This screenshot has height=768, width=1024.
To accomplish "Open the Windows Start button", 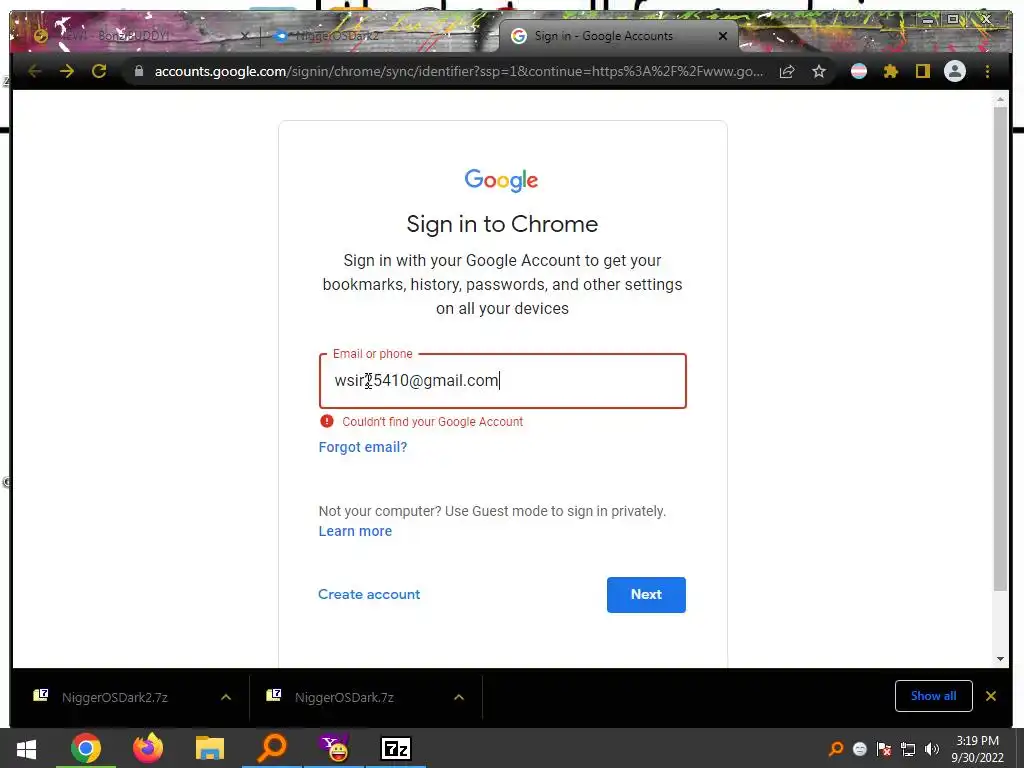I will 26,748.
